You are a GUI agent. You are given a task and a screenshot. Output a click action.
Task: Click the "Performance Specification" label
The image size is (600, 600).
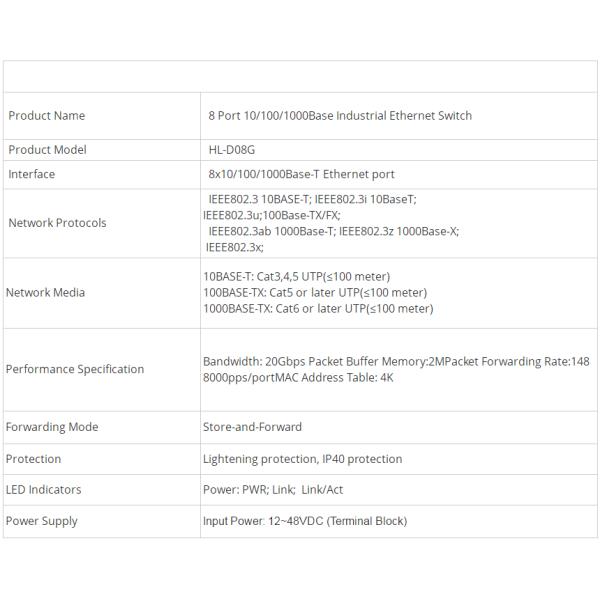(x=75, y=369)
